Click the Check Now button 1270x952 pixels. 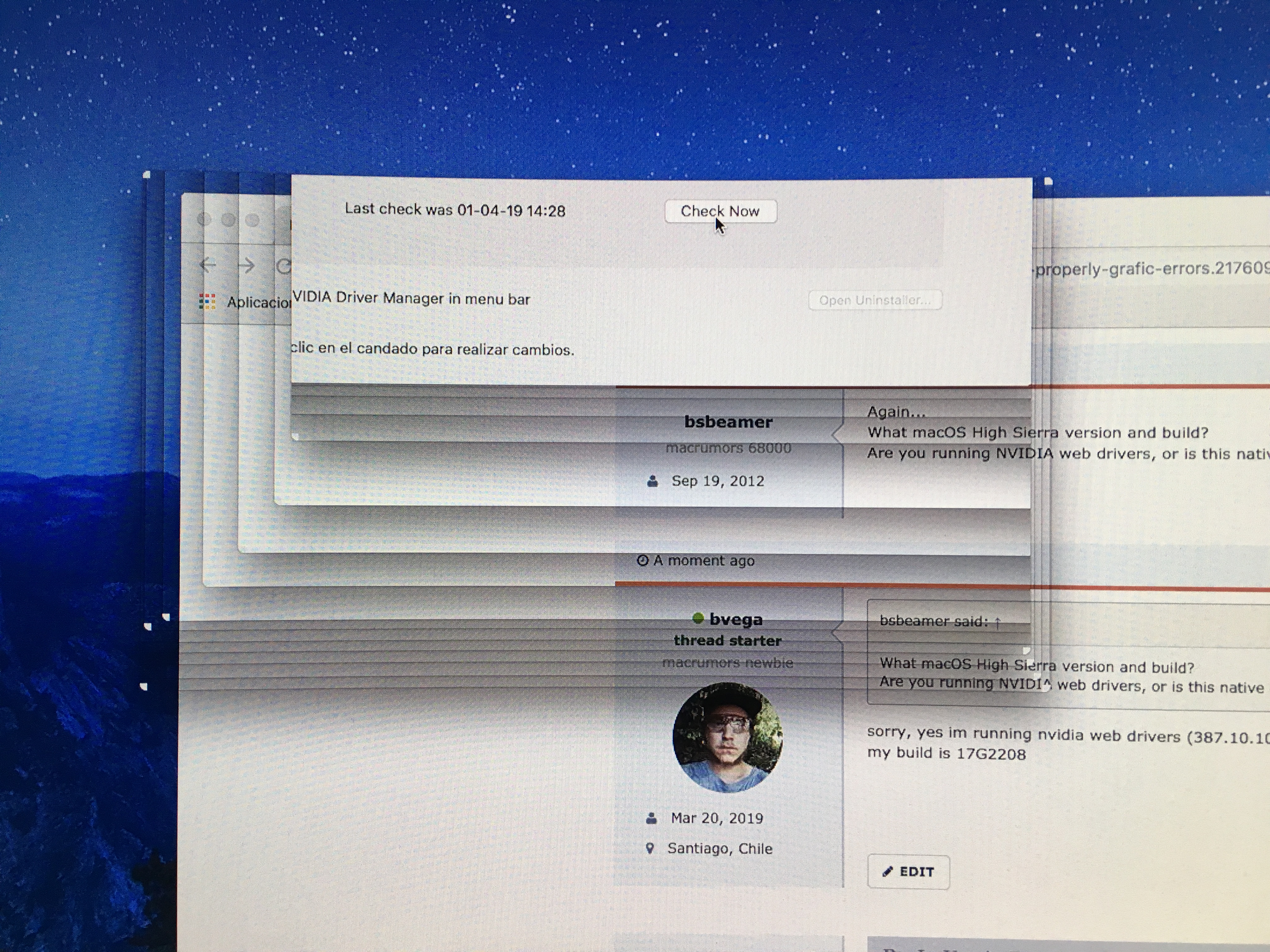(x=721, y=211)
